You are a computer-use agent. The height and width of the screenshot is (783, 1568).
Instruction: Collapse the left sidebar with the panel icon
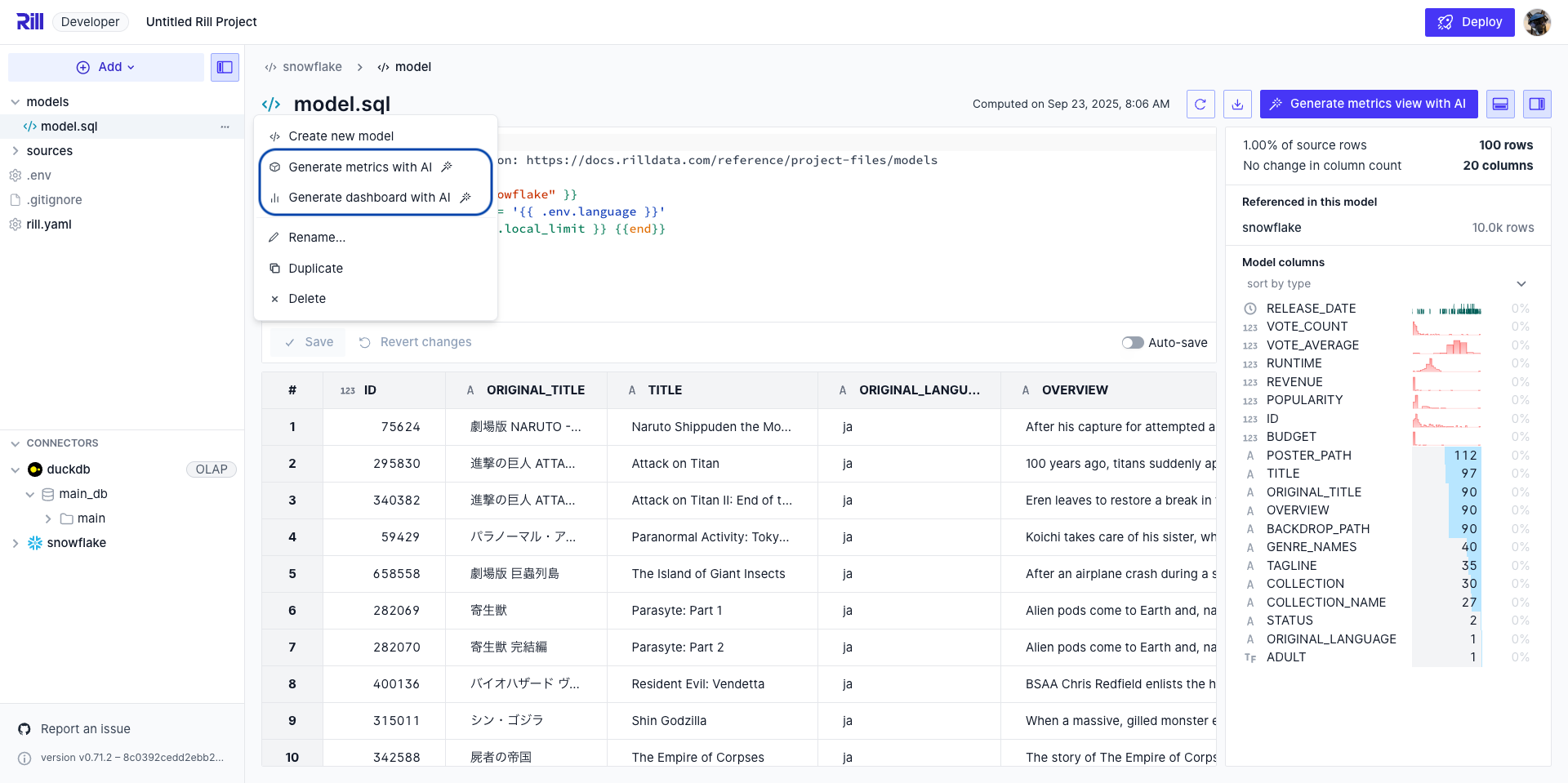(x=225, y=67)
